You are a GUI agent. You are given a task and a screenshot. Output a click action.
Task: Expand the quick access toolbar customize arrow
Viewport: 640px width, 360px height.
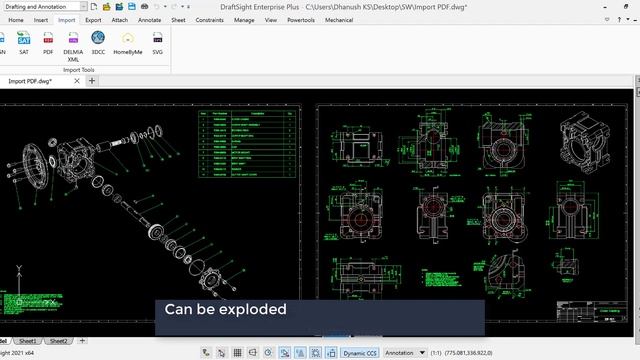188,7
